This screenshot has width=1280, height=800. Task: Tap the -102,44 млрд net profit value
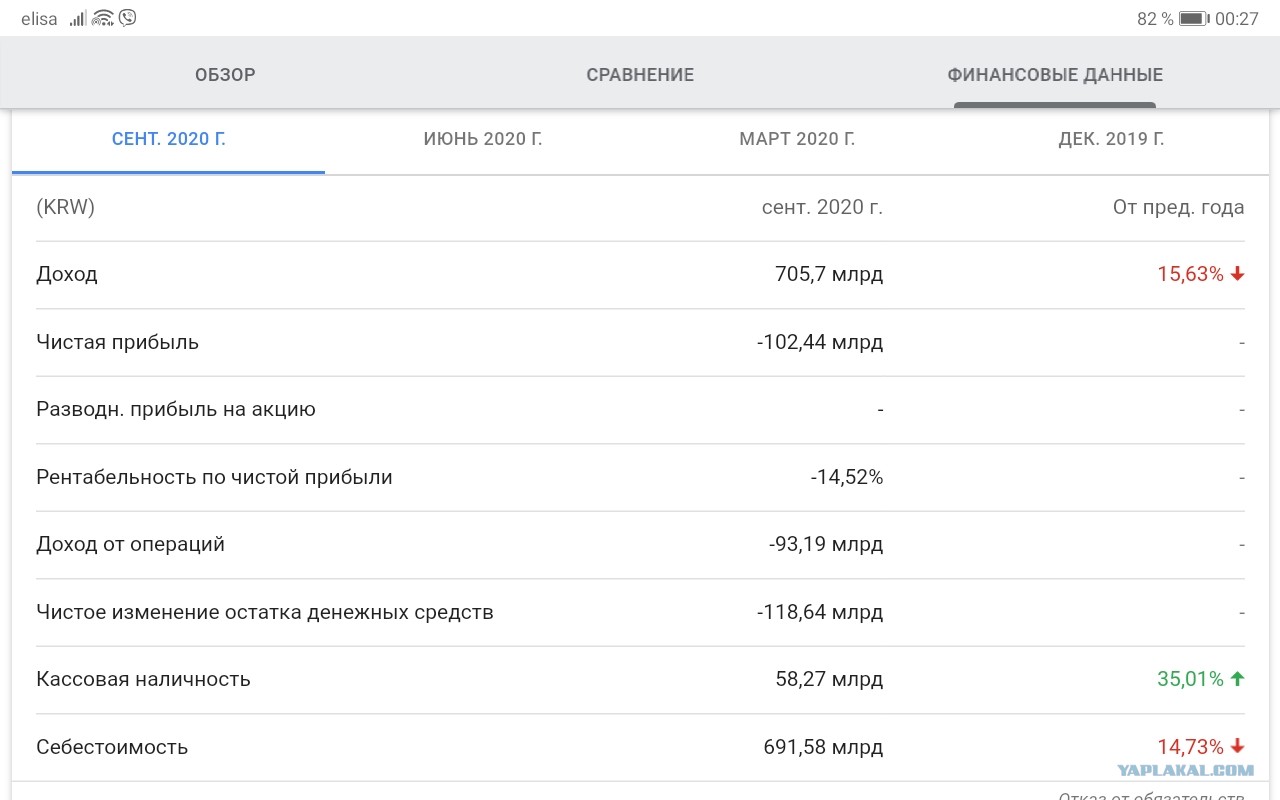820,342
